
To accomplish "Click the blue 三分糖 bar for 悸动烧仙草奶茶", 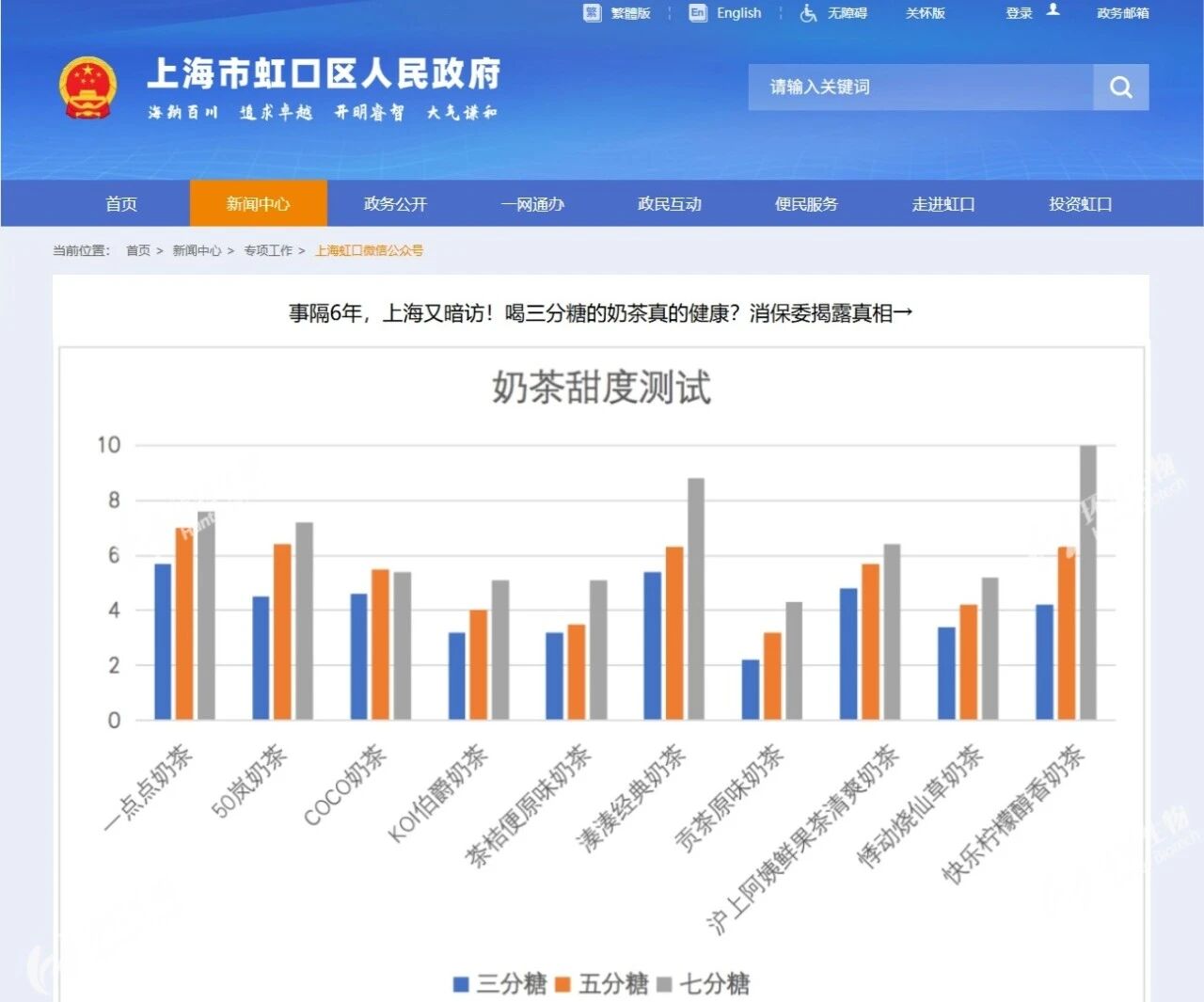I will [946, 674].
